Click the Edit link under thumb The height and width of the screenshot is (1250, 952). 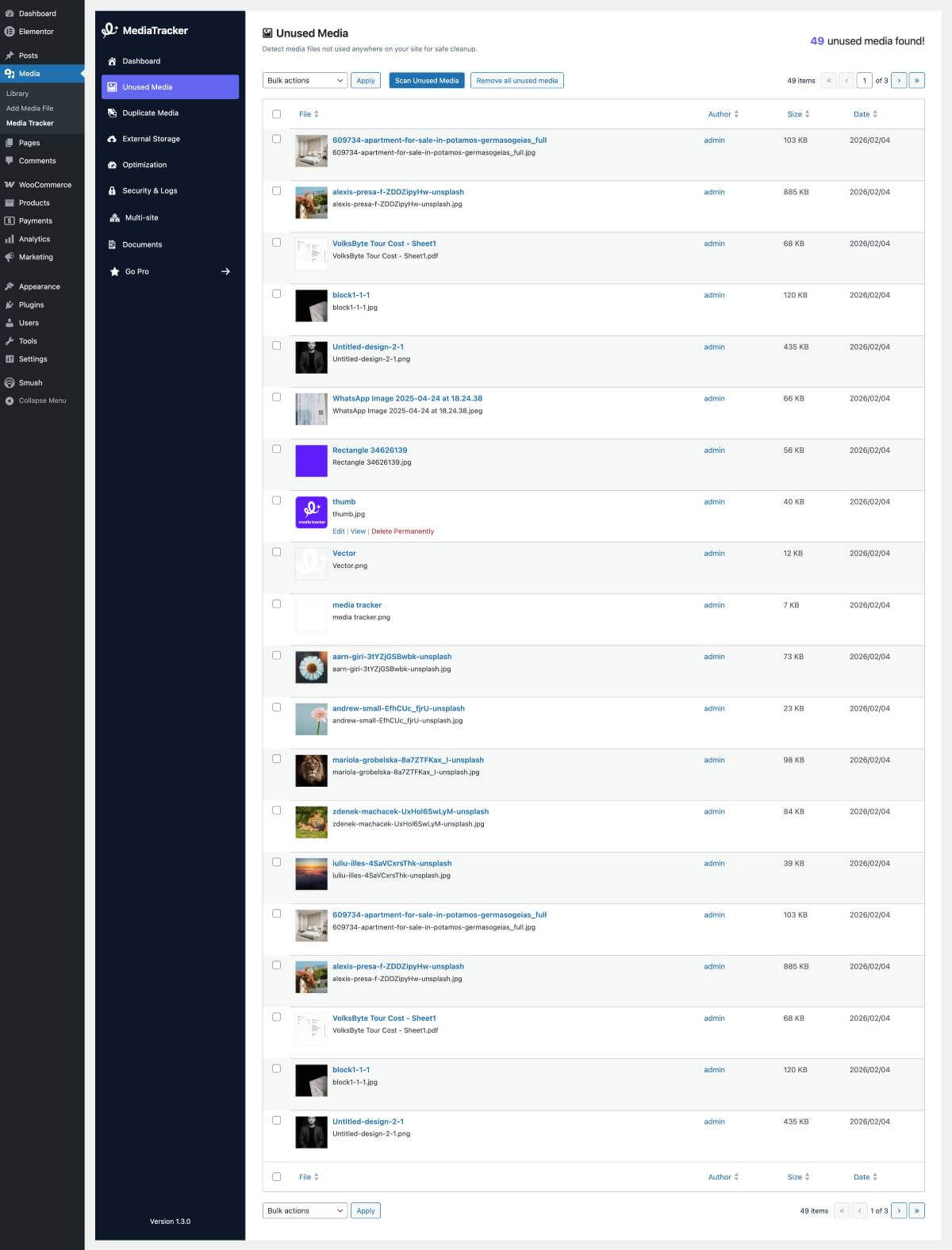[x=339, y=531]
